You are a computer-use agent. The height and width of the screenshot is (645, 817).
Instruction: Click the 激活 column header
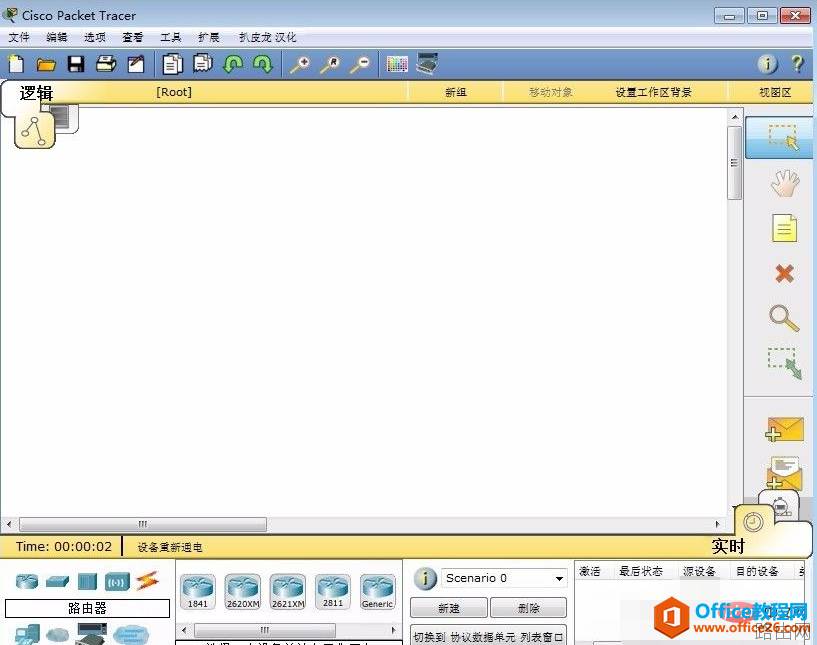(x=590, y=572)
